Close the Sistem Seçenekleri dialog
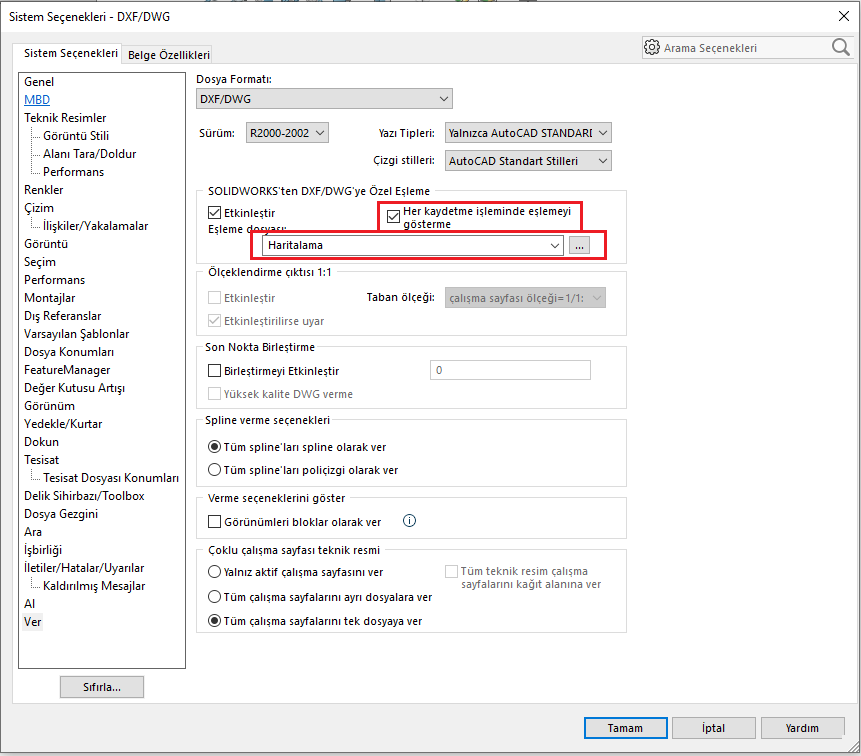The width and height of the screenshot is (861, 756). coord(840,13)
